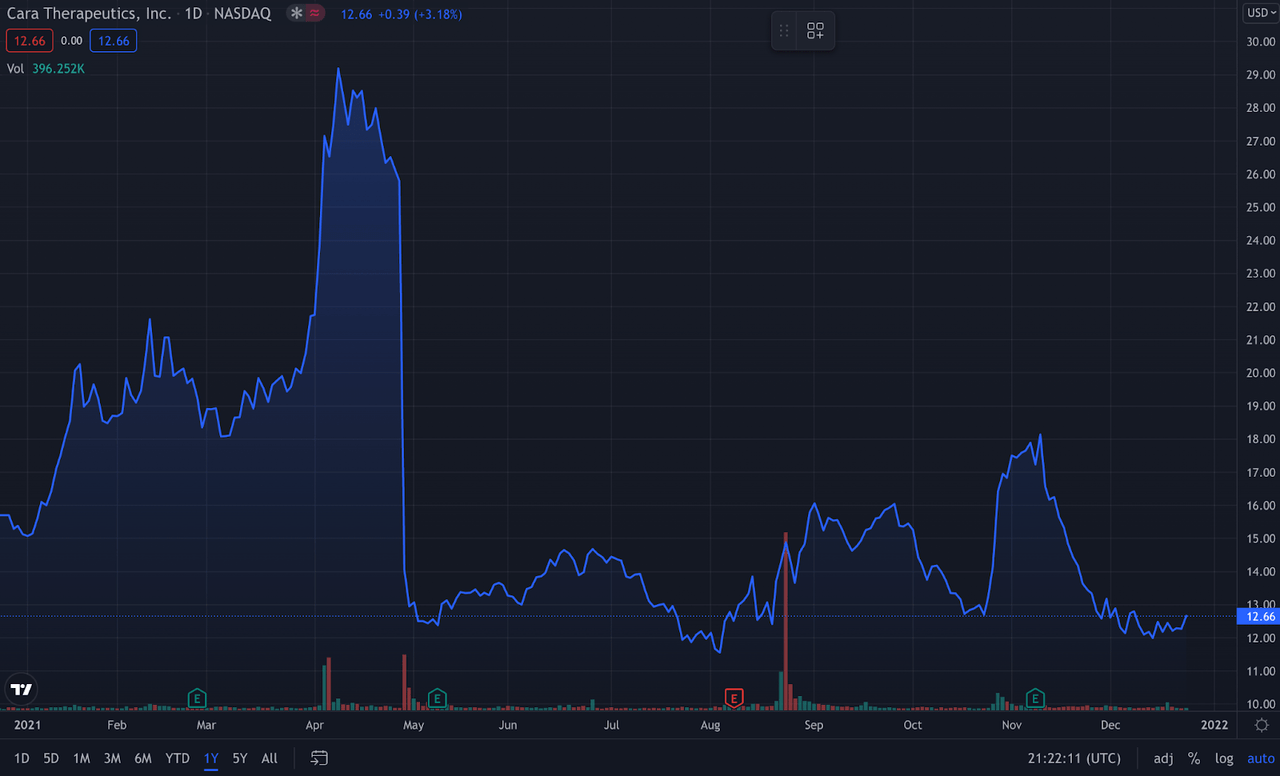Click the blue 12.66 buy button
The height and width of the screenshot is (776, 1280).
pos(113,41)
